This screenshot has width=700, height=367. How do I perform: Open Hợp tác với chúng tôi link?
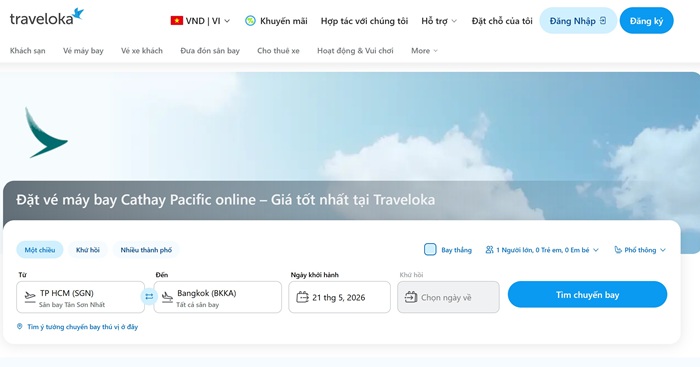[x=364, y=21]
